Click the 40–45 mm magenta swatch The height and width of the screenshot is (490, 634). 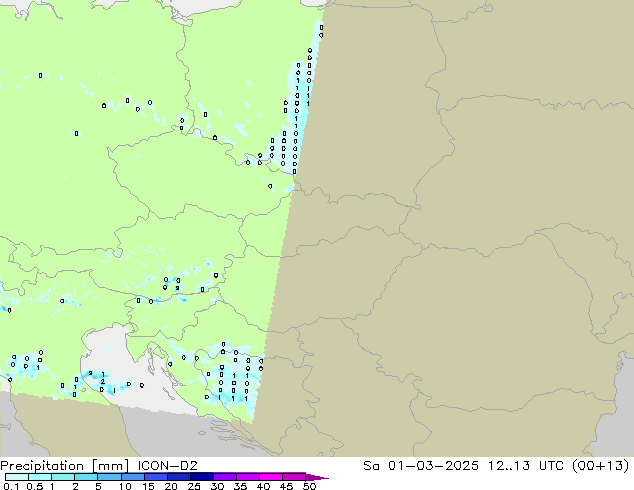coord(271,477)
